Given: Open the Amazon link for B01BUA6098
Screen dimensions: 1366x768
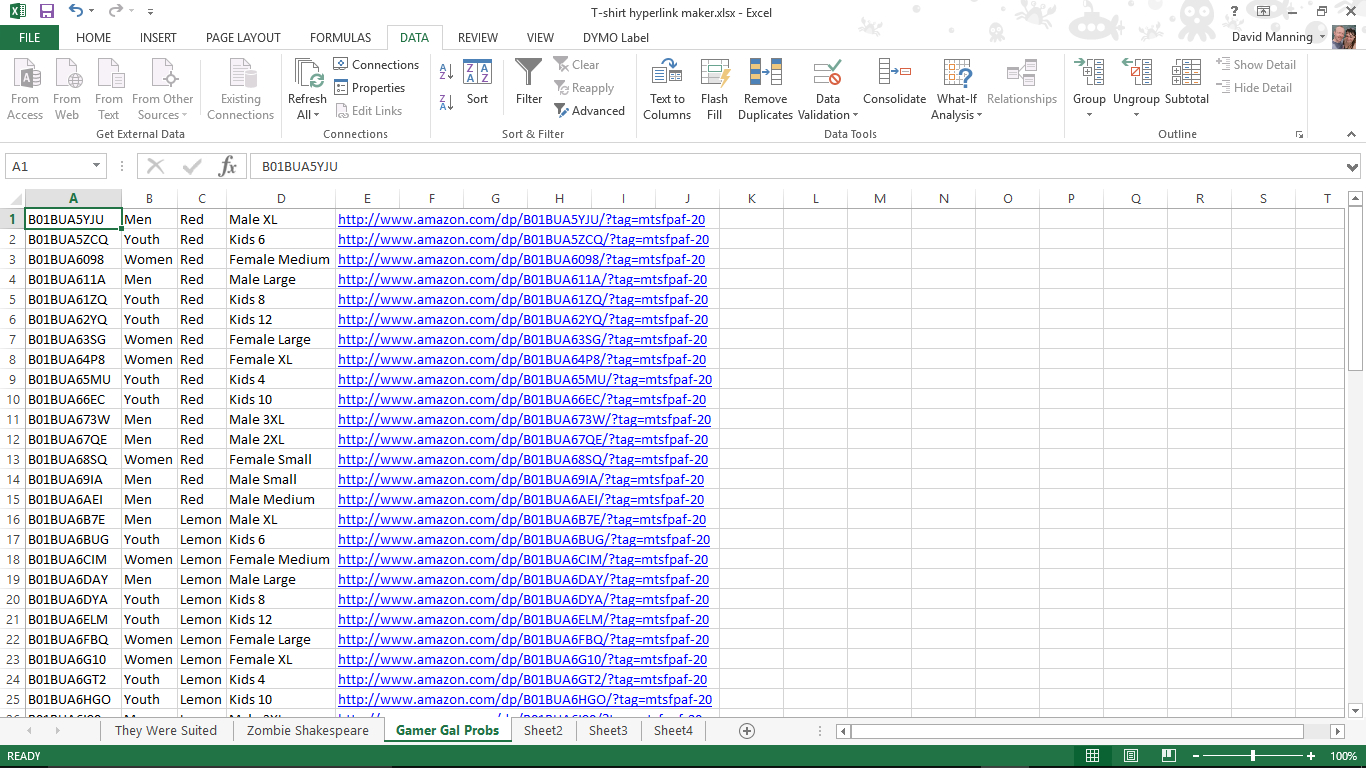Looking at the screenshot, I should (521, 260).
